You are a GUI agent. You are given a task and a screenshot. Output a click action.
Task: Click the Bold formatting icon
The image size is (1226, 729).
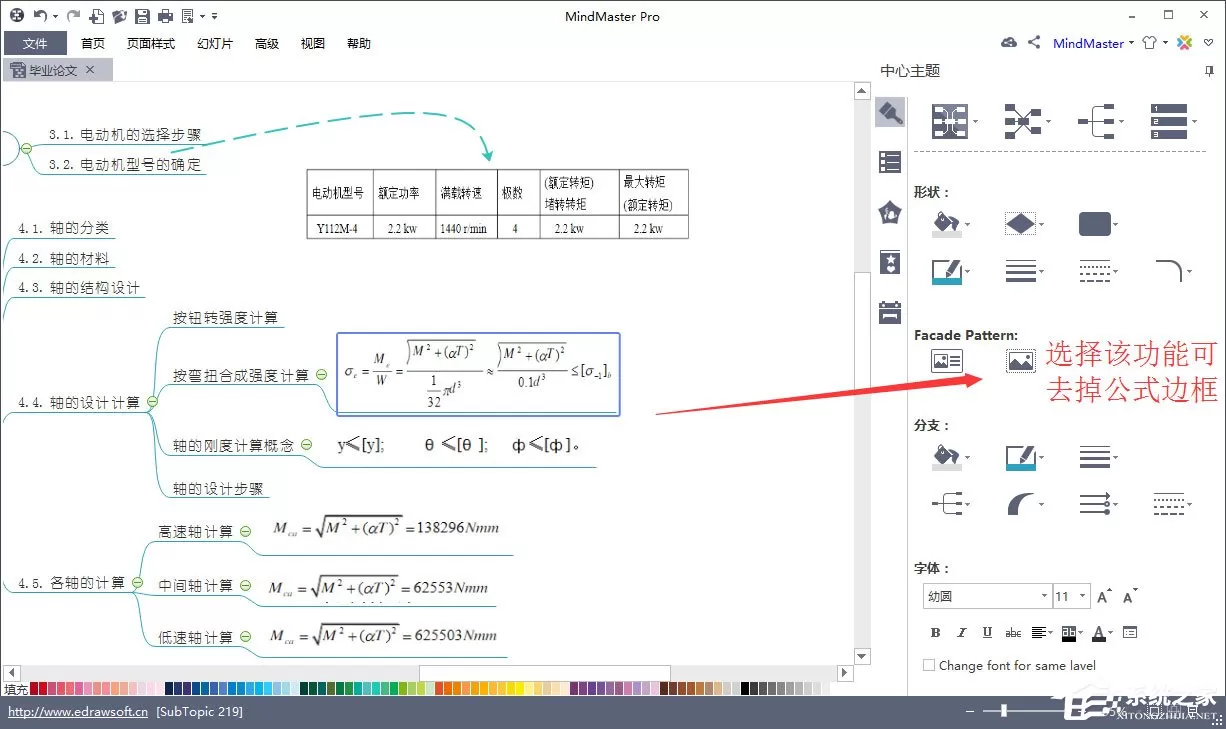(x=935, y=633)
